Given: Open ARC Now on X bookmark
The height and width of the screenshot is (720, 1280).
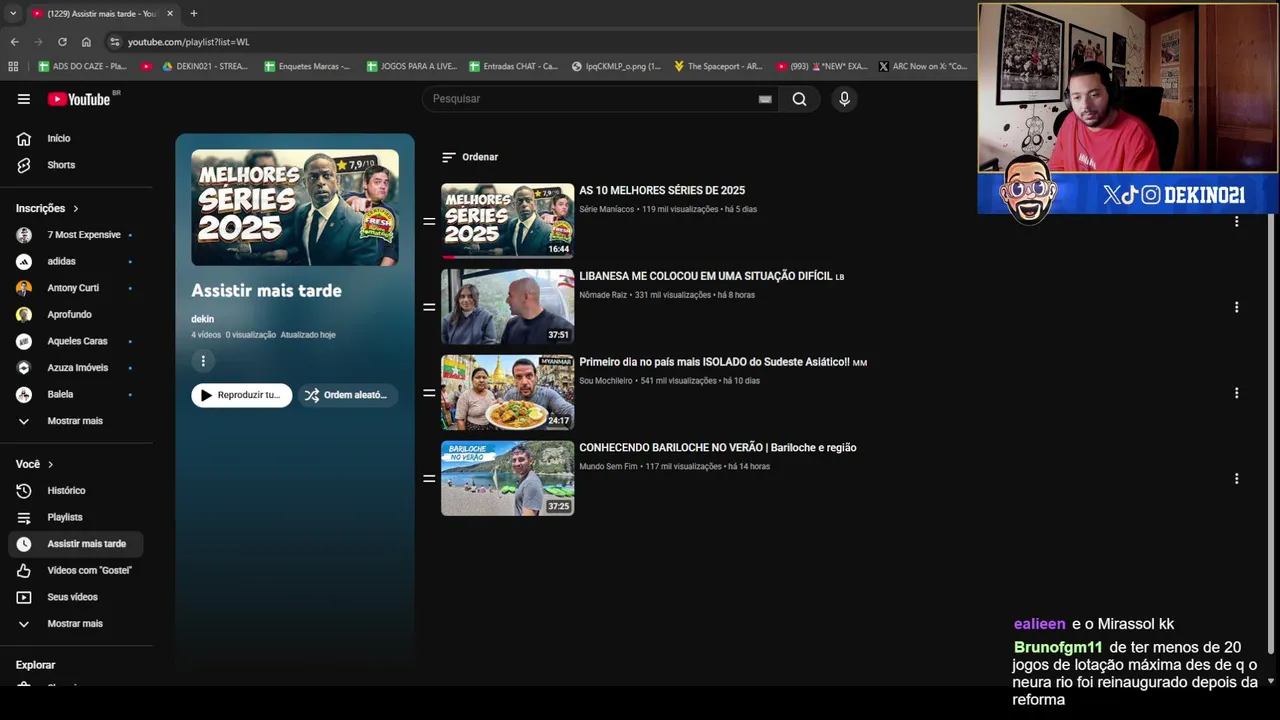Looking at the screenshot, I should (923, 66).
